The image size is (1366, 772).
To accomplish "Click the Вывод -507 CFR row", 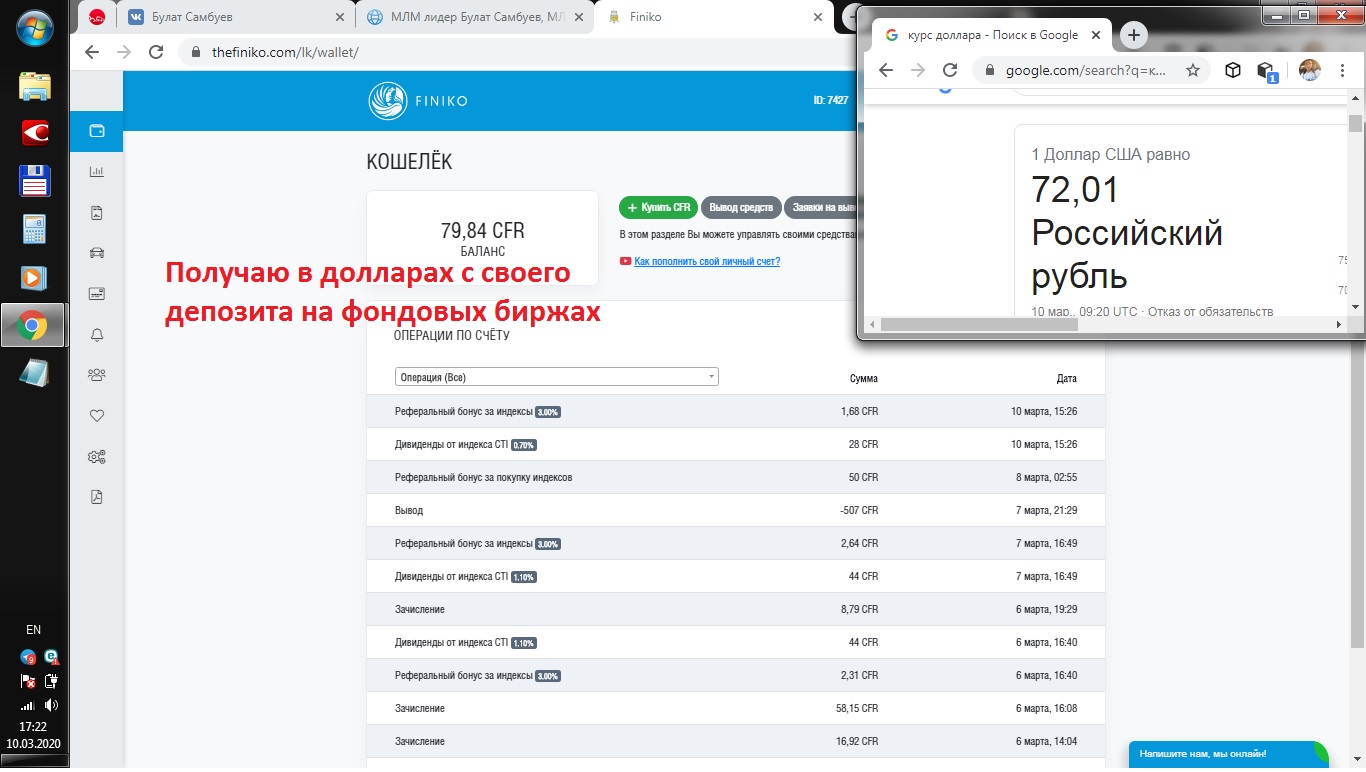I will pyautogui.click(x=736, y=510).
